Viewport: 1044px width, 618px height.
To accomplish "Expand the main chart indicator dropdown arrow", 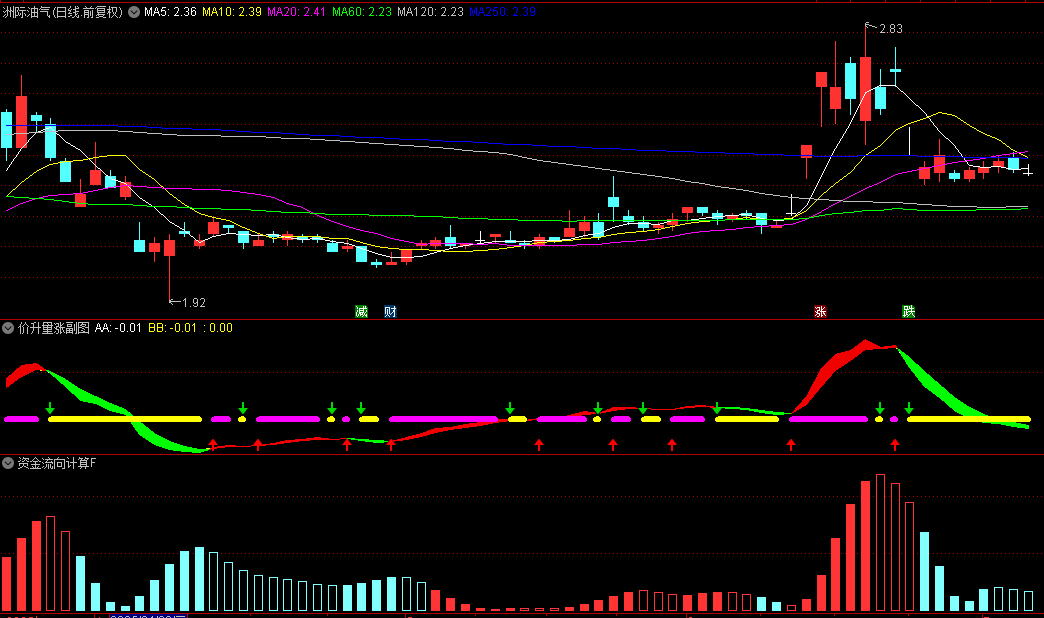I will [x=134, y=12].
